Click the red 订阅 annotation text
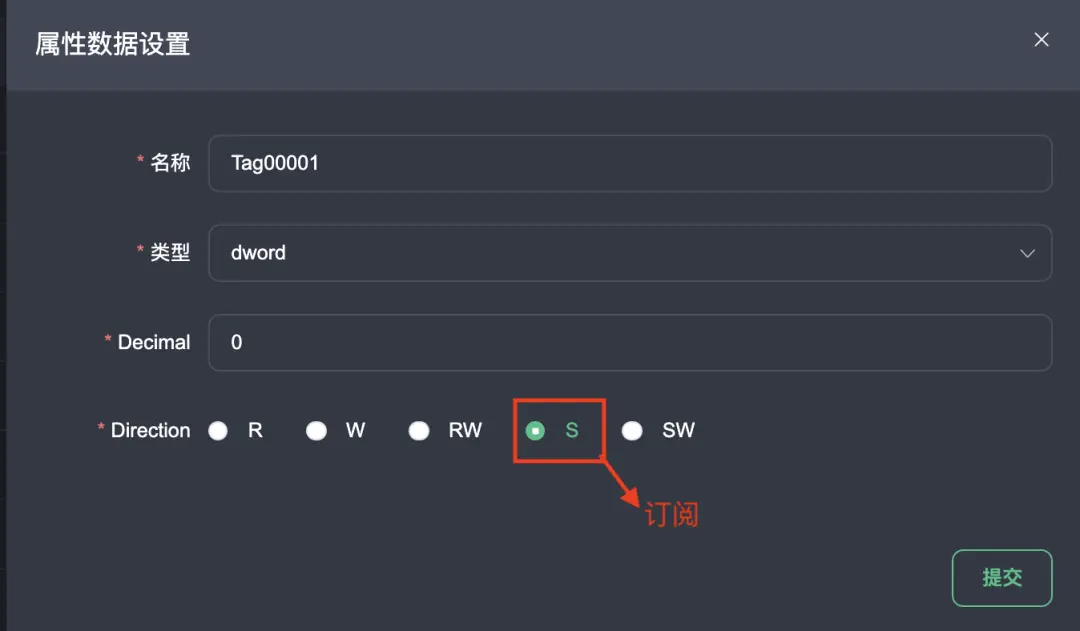 [x=671, y=515]
